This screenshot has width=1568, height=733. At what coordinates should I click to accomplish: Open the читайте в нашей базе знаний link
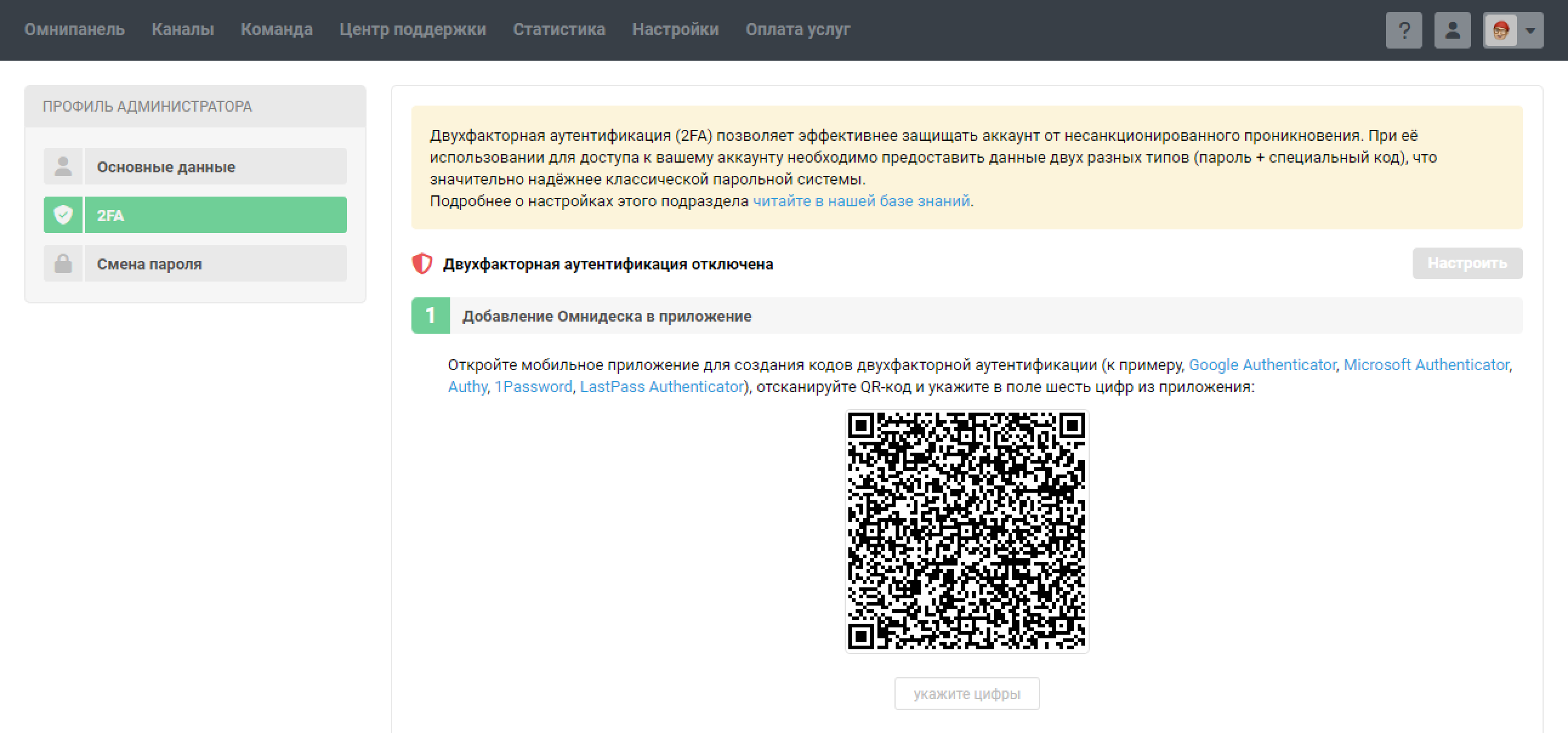click(861, 201)
